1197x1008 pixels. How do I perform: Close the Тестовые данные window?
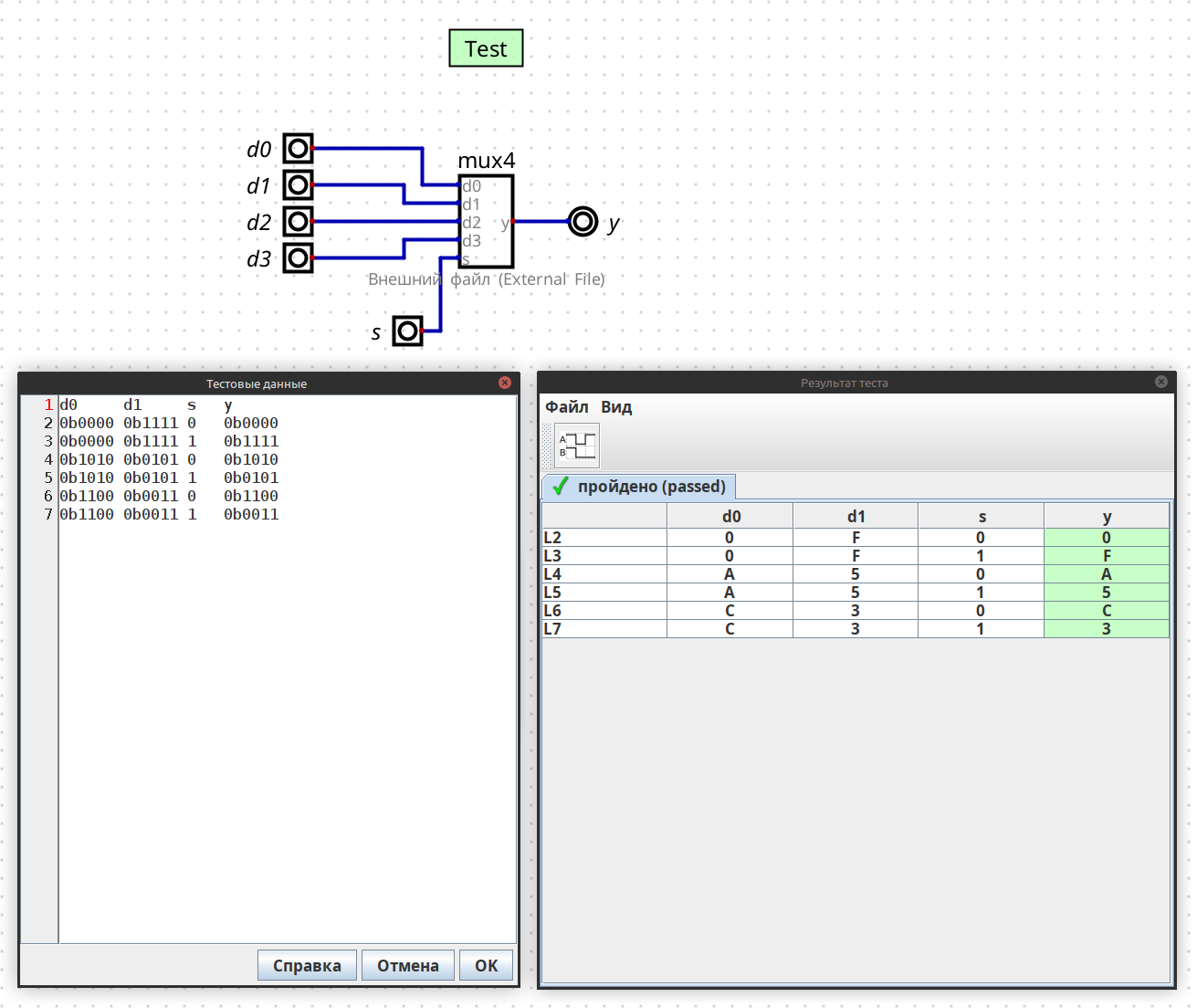click(505, 383)
